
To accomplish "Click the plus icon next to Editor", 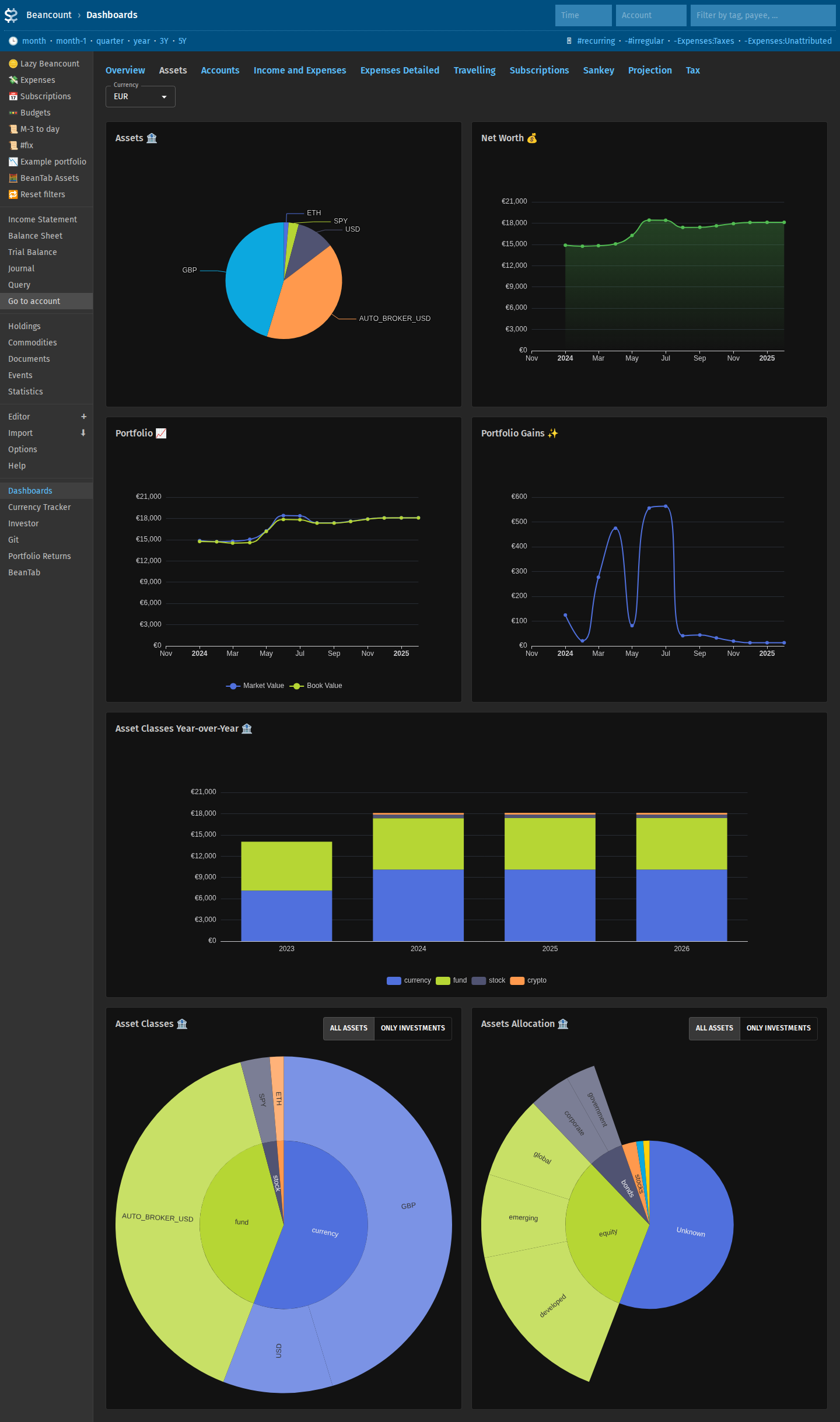I will [83, 417].
